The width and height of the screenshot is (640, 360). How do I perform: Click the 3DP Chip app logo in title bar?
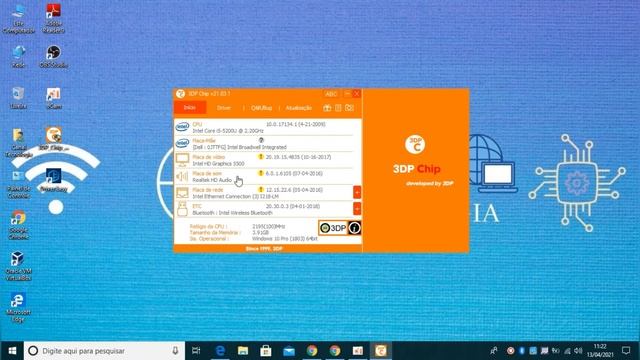(180, 94)
